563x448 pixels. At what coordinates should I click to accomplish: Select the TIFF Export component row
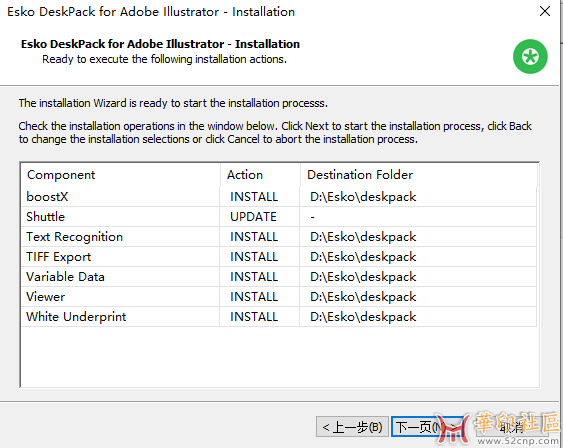pyautogui.click(x=279, y=257)
